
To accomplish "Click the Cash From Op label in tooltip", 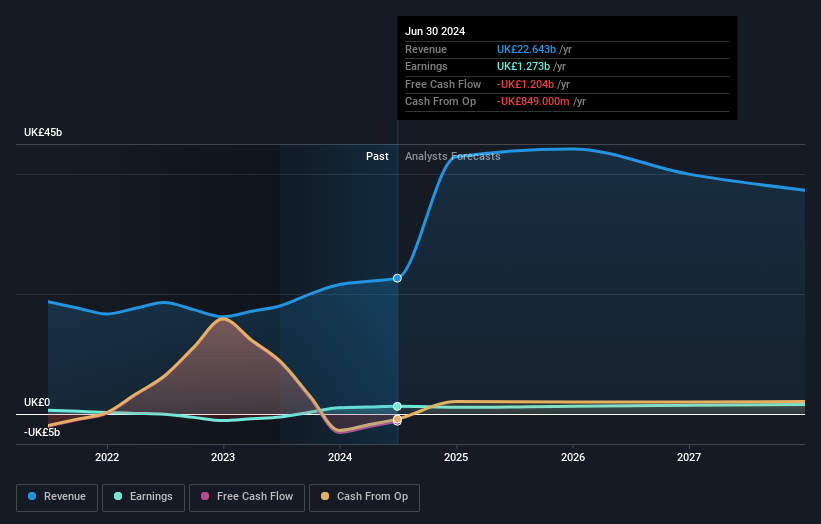I will (440, 102).
